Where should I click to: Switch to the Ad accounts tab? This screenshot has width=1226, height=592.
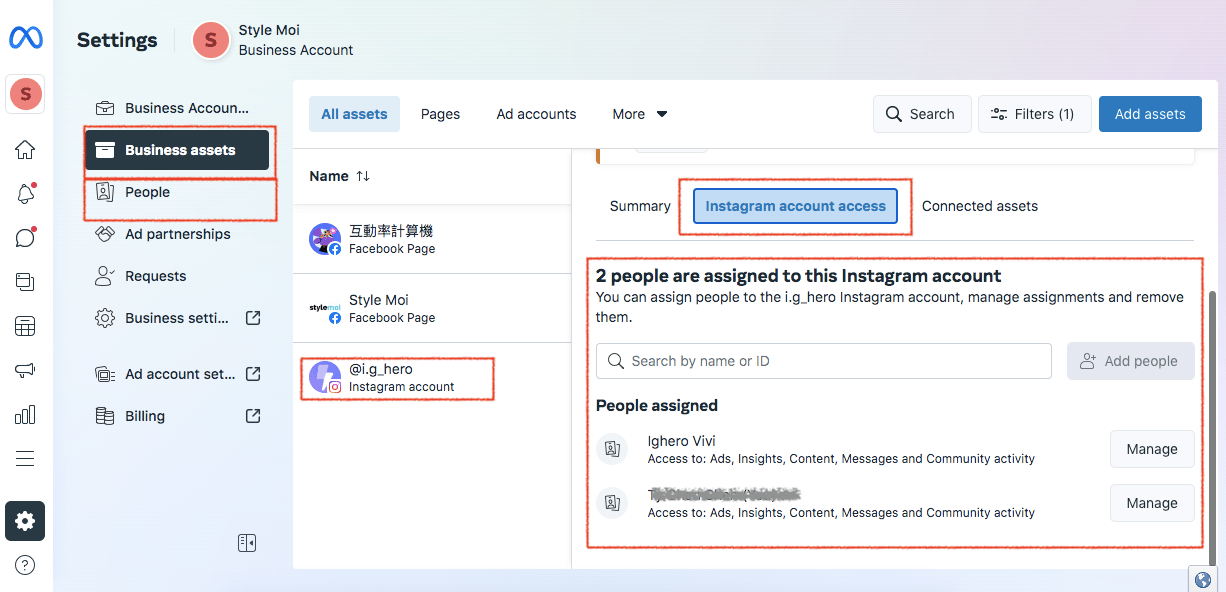click(x=536, y=114)
